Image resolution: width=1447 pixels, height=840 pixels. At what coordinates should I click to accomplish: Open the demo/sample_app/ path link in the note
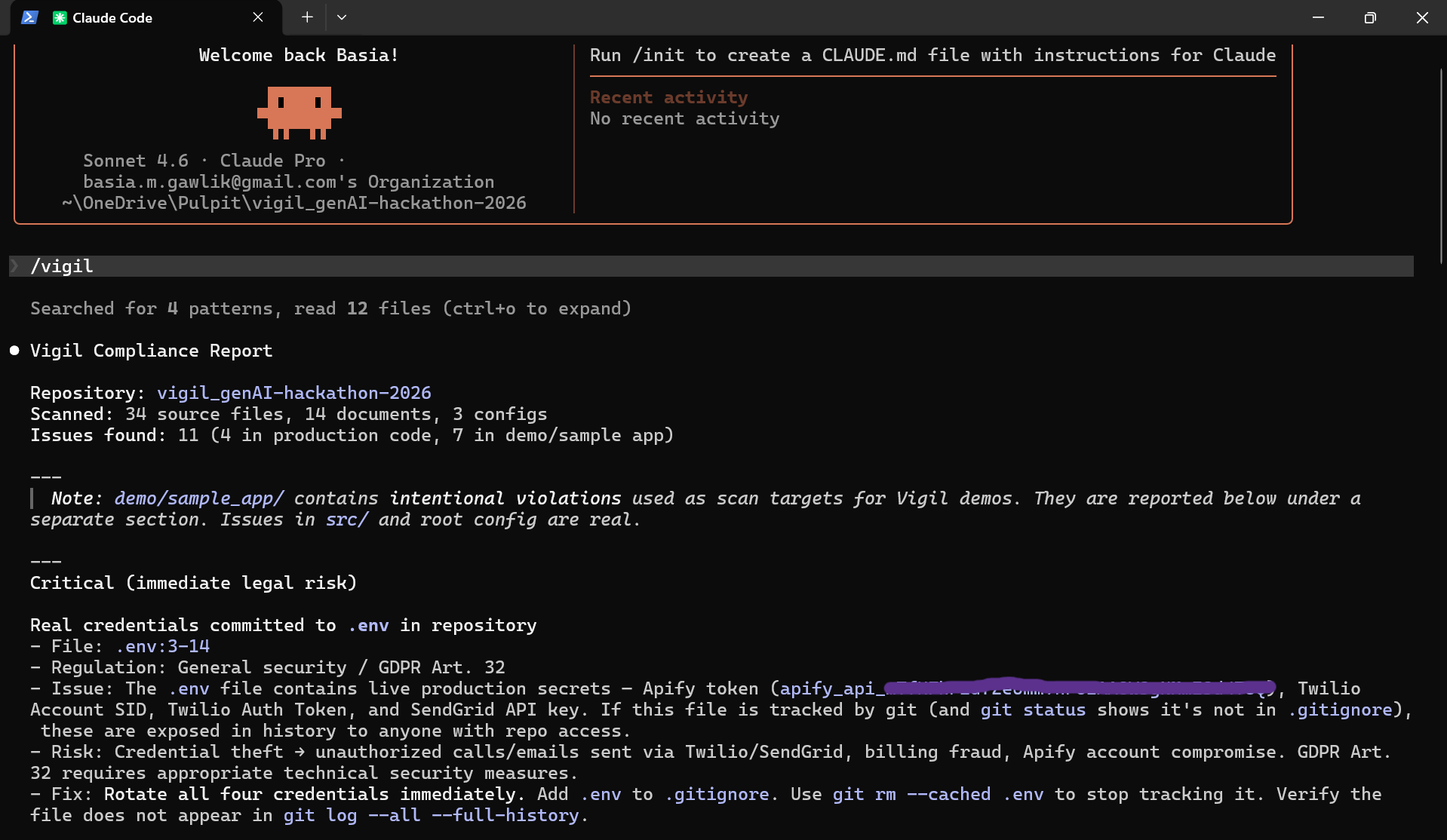point(199,498)
